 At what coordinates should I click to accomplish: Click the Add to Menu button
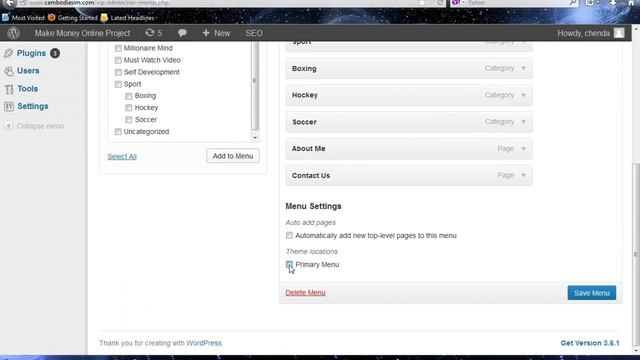[233, 156]
